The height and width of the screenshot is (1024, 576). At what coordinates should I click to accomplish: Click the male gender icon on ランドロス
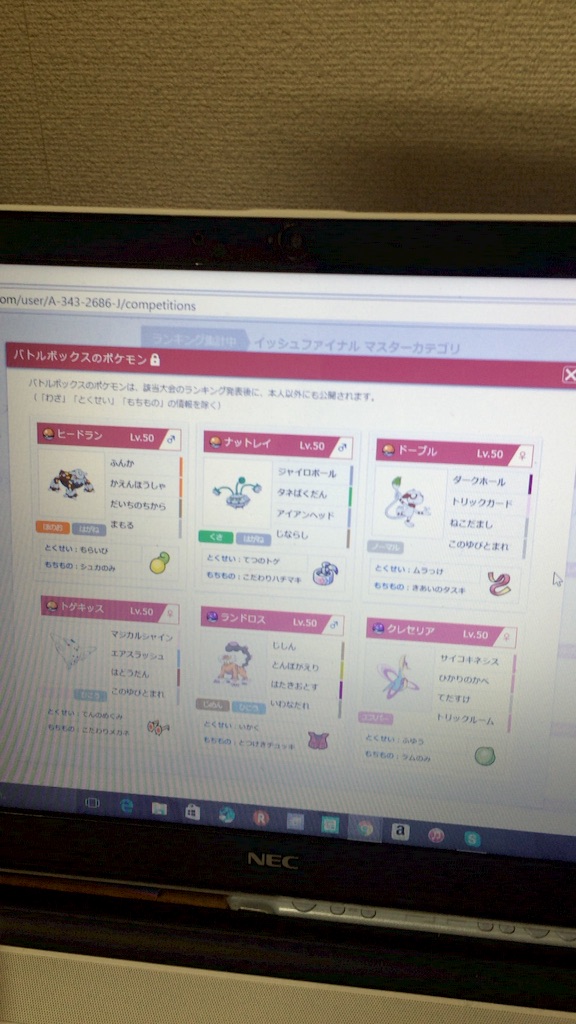tap(333, 624)
